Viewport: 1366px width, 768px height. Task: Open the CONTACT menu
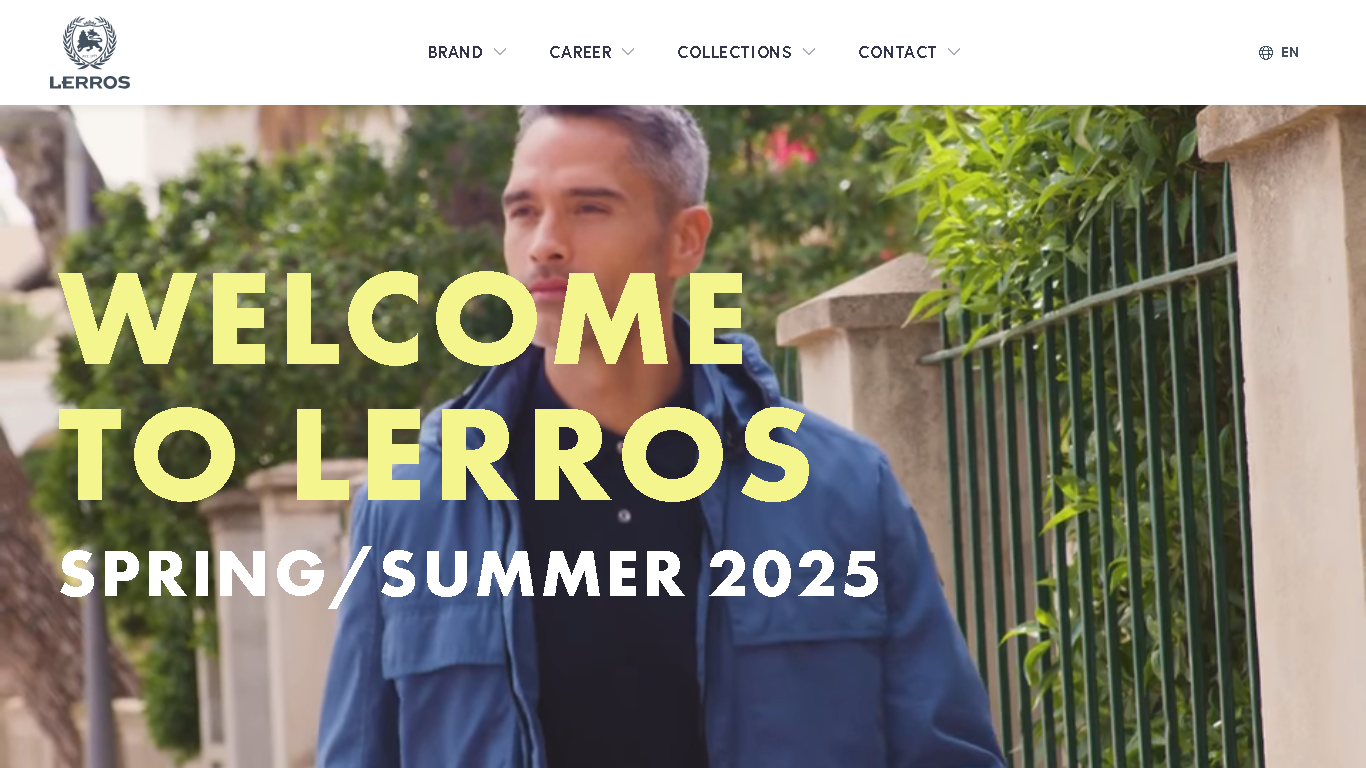(x=897, y=52)
